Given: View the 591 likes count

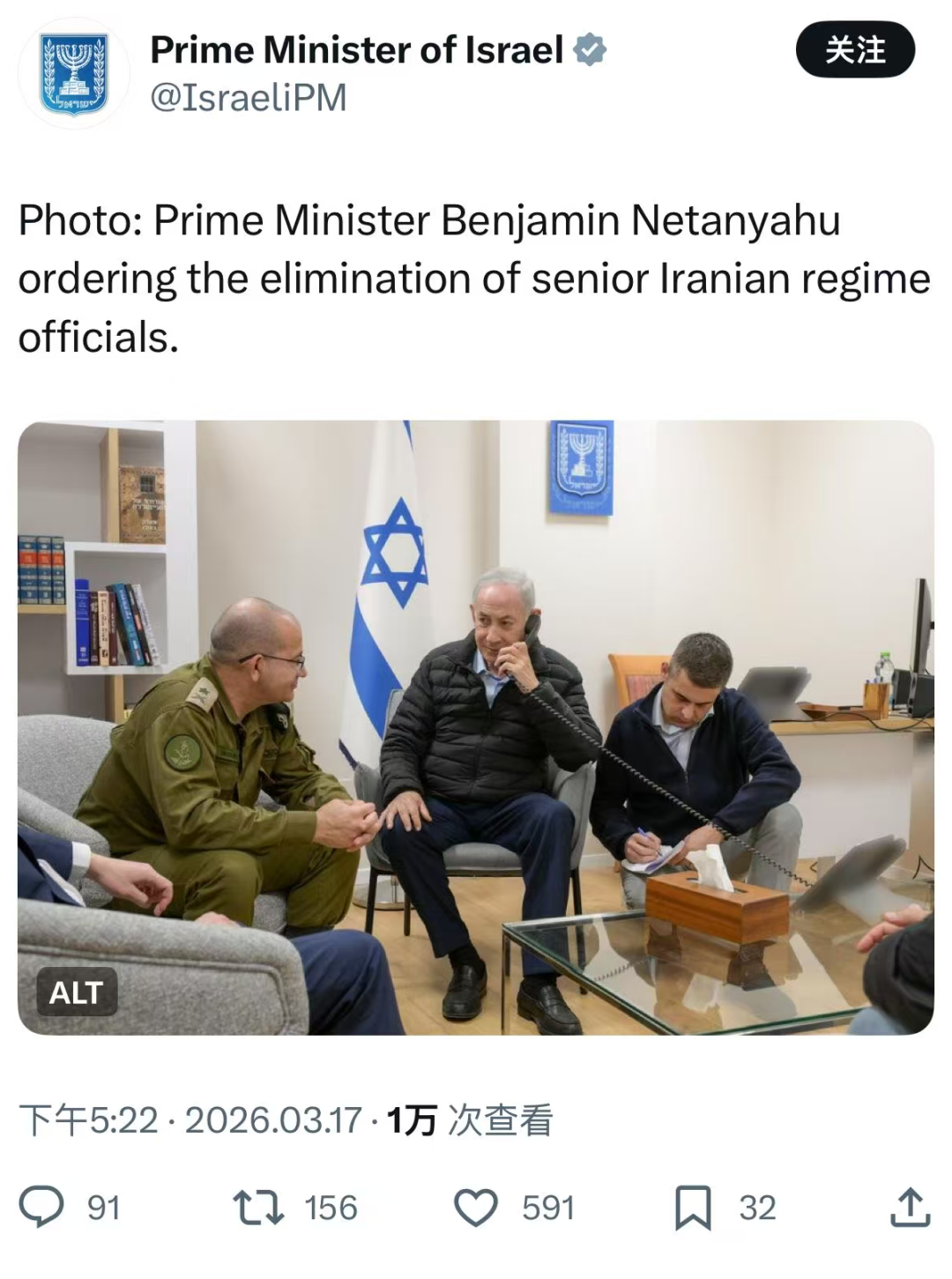Looking at the screenshot, I should click(x=547, y=1208).
